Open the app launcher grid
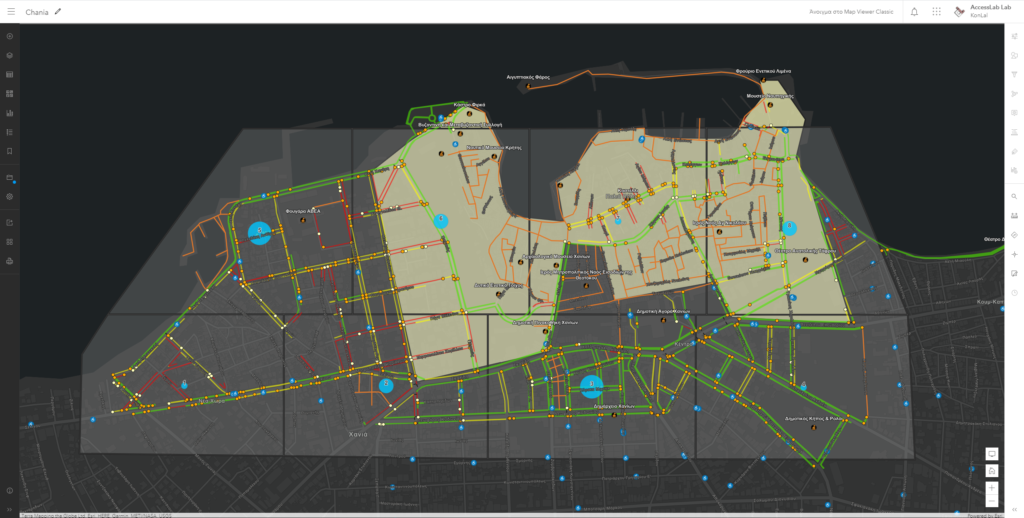The image size is (1024, 518). pyautogui.click(x=937, y=12)
